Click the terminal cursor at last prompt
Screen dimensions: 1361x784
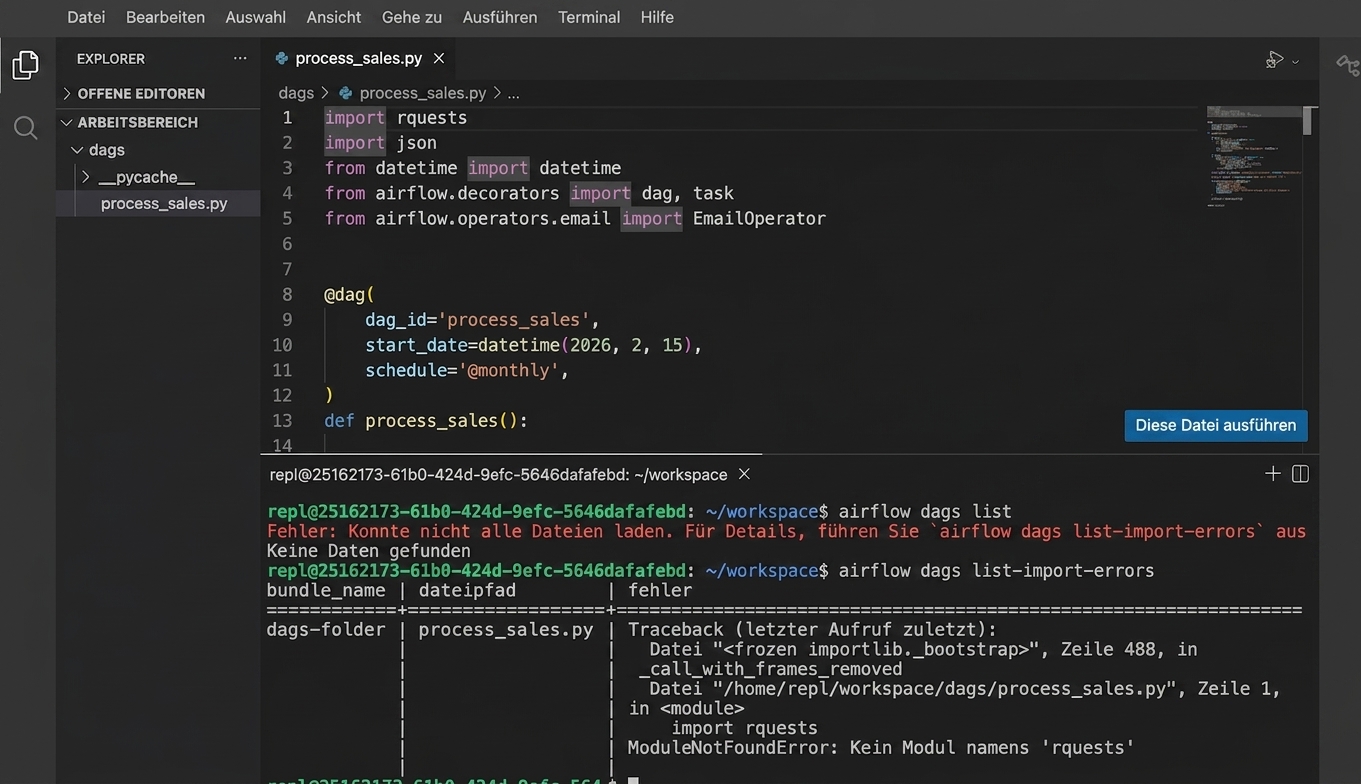tap(633, 780)
